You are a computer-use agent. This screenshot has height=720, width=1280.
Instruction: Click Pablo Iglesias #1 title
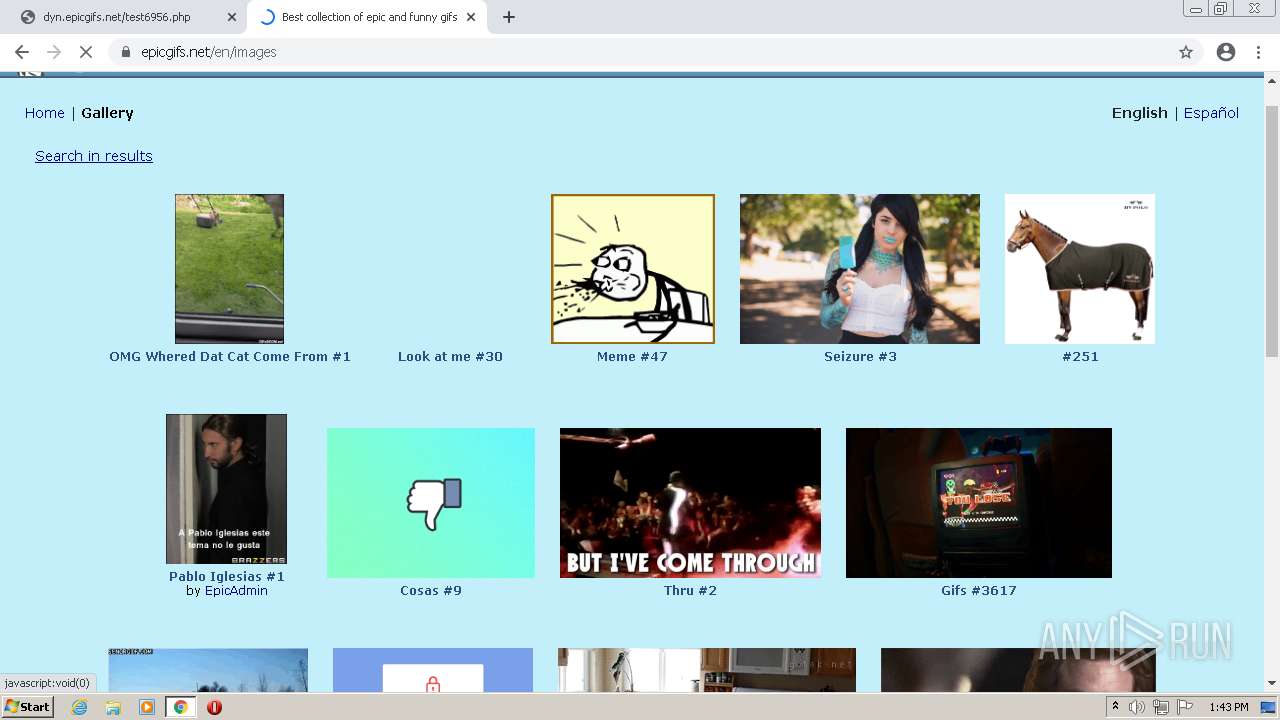pyautogui.click(x=227, y=577)
